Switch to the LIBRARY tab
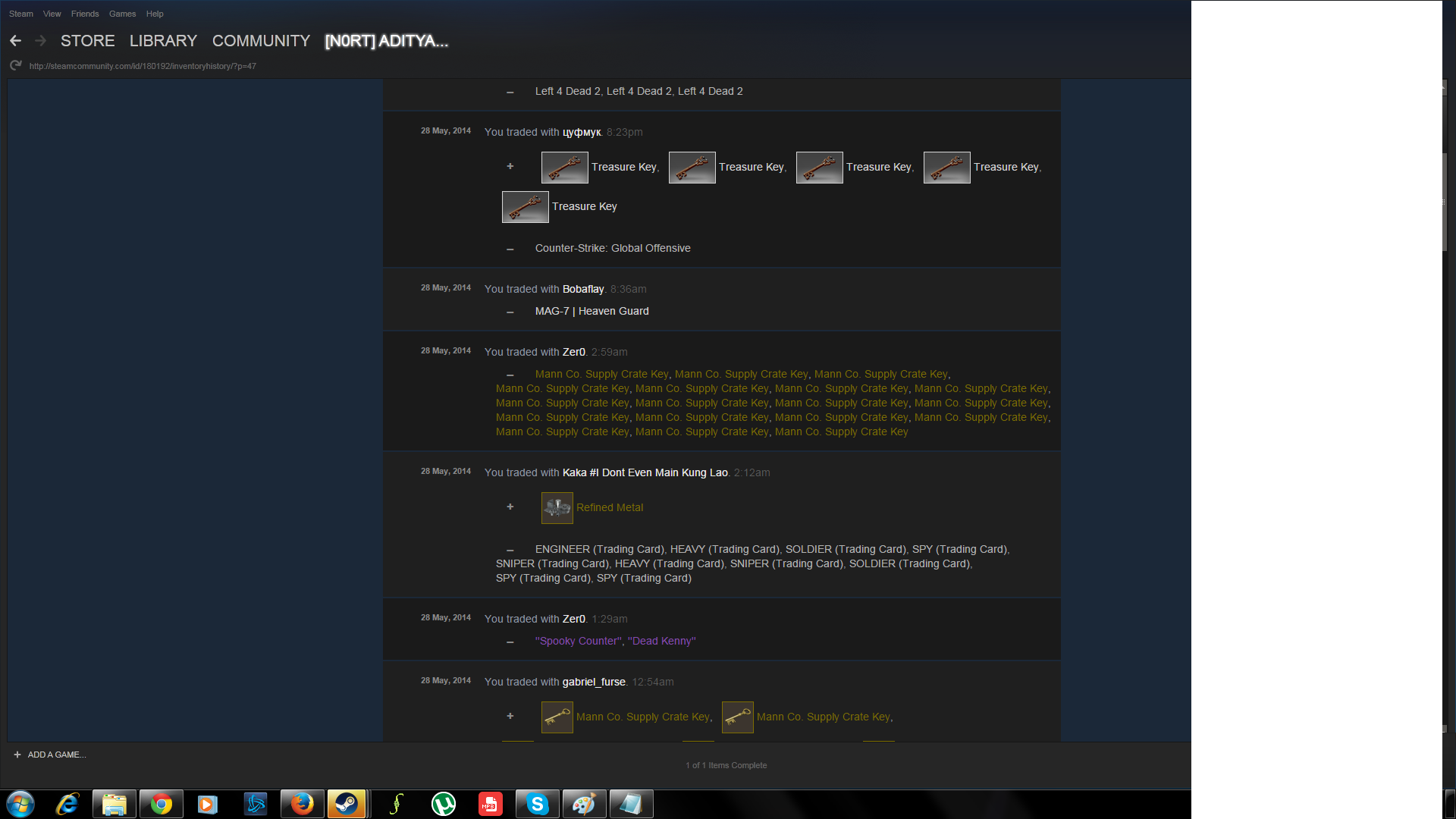 (163, 41)
